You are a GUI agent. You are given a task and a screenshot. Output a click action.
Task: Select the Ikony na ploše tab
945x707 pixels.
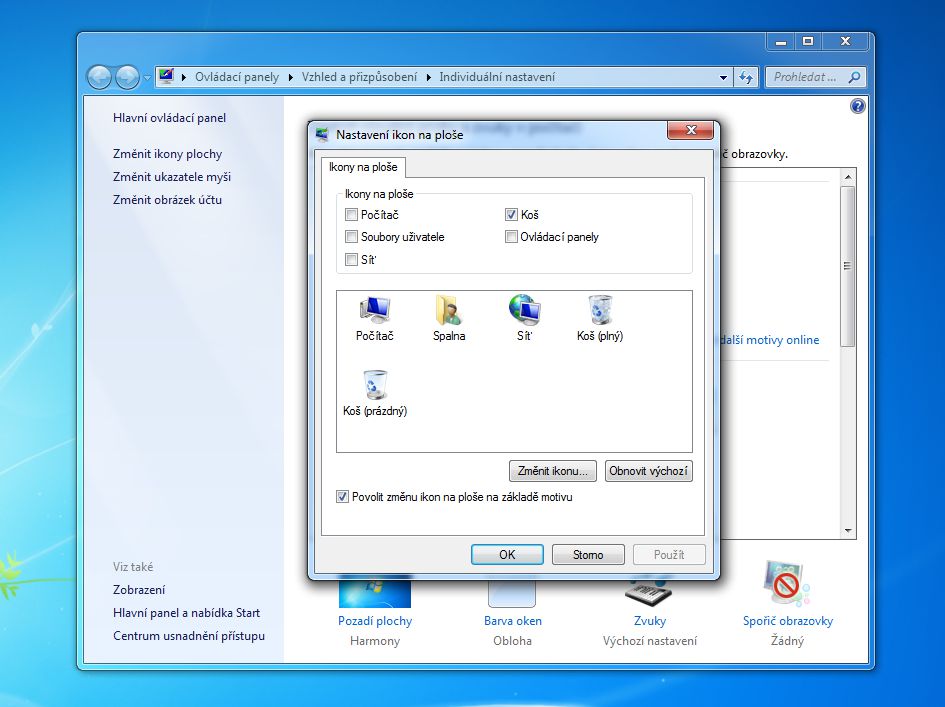coord(363,167)
